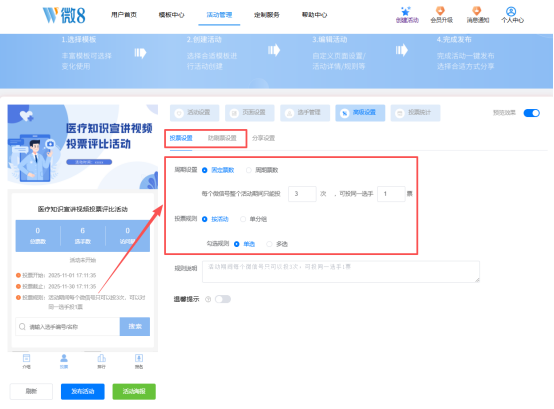
Task: Toggle the 预览效果 switch
Action: [531, 113]
